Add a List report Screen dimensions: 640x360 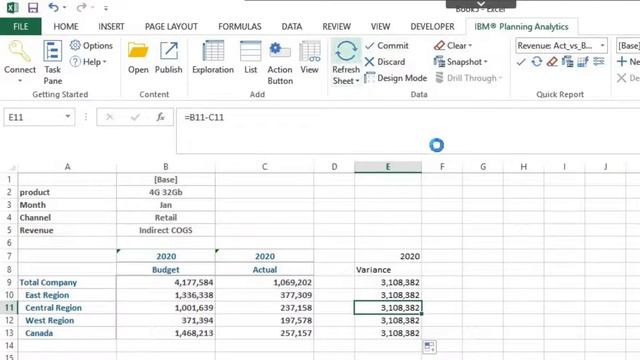pos(251,58)
